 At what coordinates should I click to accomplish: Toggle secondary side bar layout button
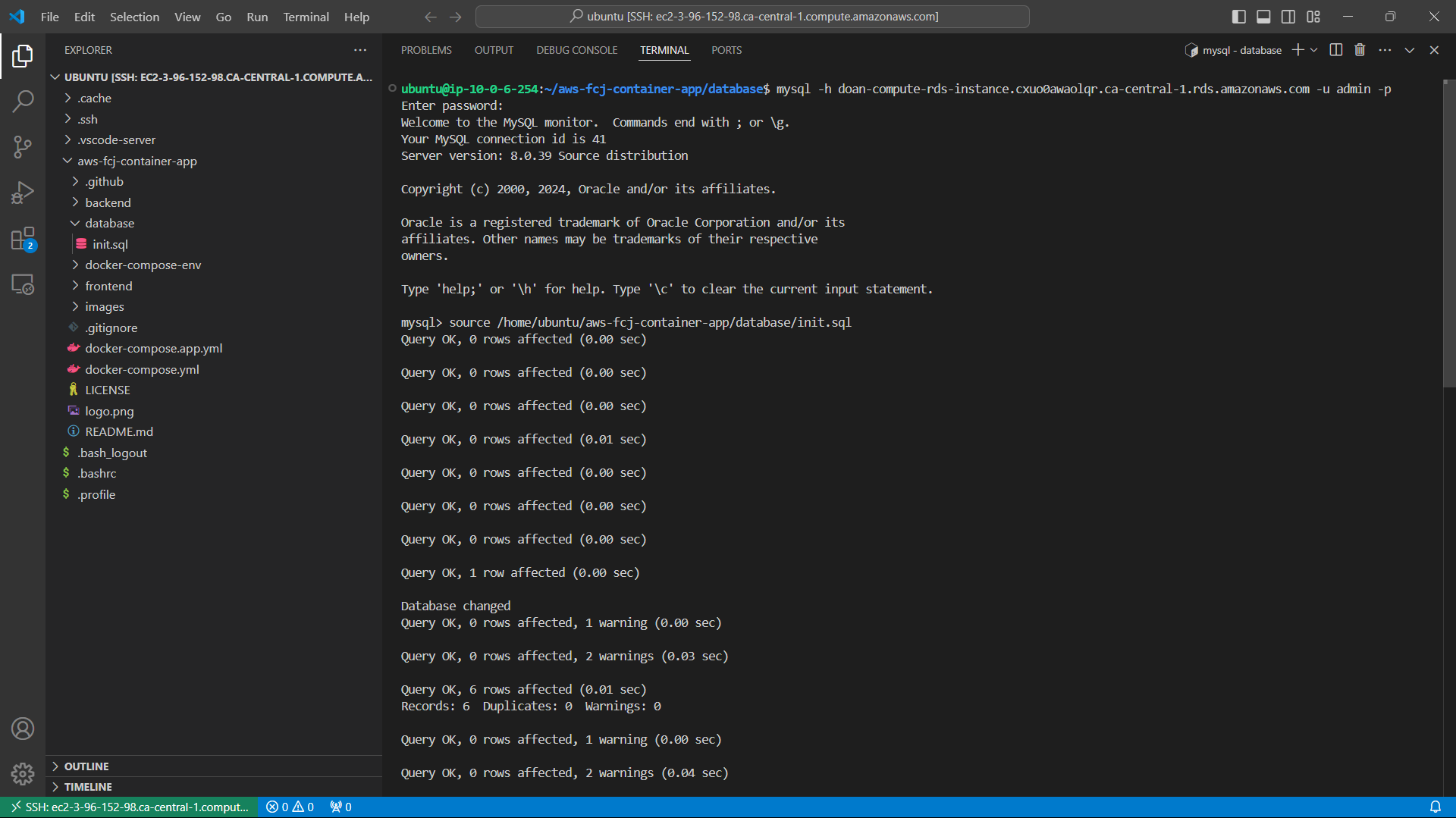click(1288, 17)
